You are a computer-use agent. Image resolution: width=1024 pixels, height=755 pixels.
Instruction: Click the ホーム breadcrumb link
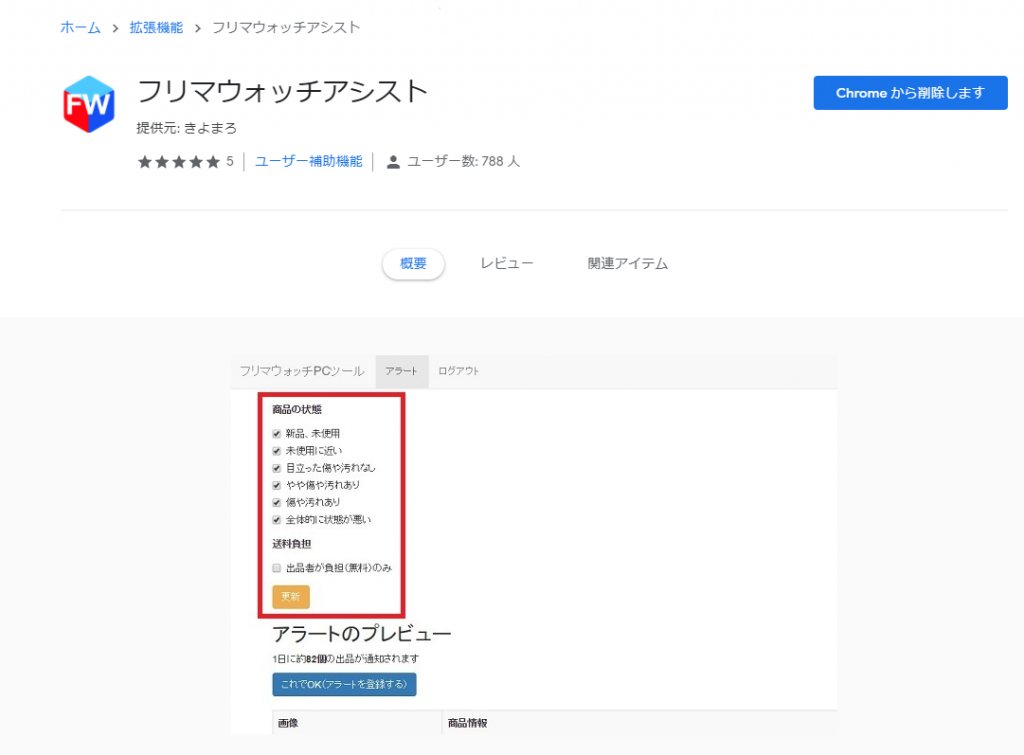pyautogui.click(x=80, y=28)
